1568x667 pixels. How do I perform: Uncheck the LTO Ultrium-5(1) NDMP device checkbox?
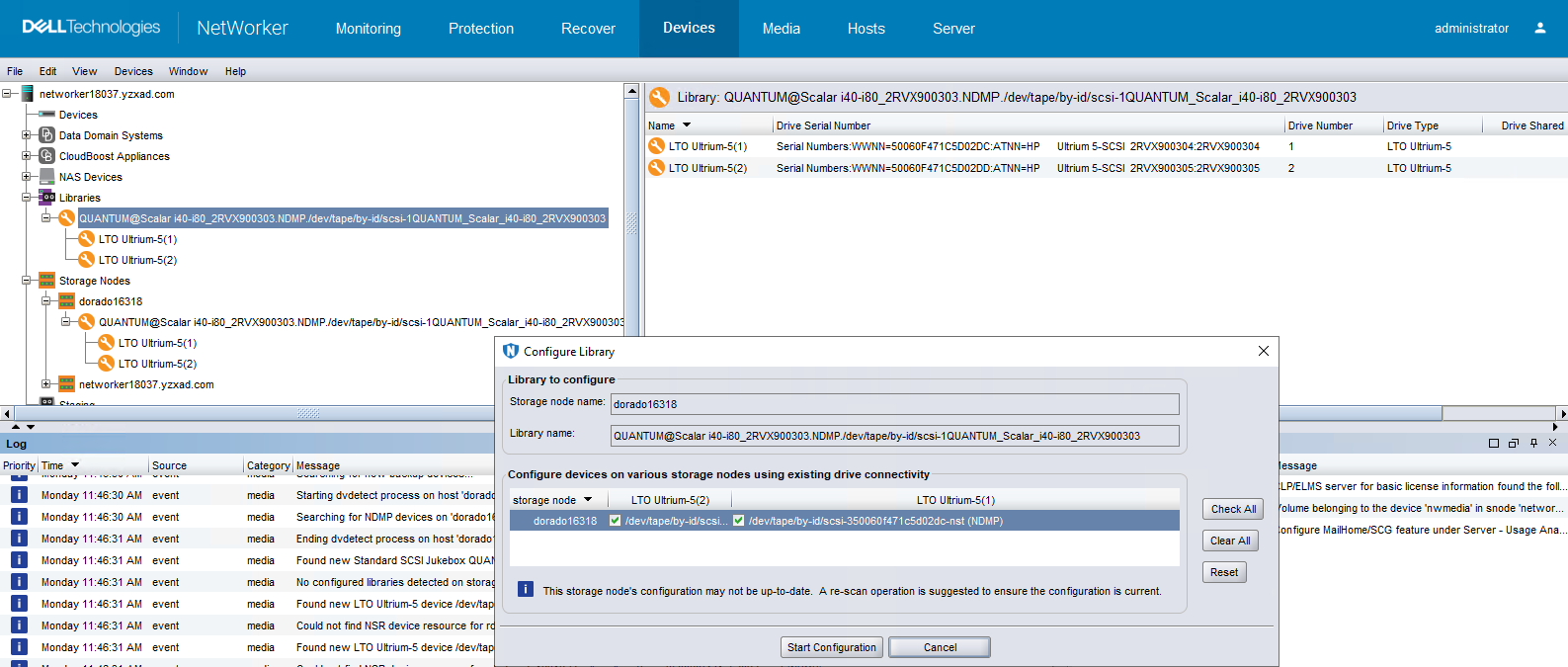coord(738,521)
